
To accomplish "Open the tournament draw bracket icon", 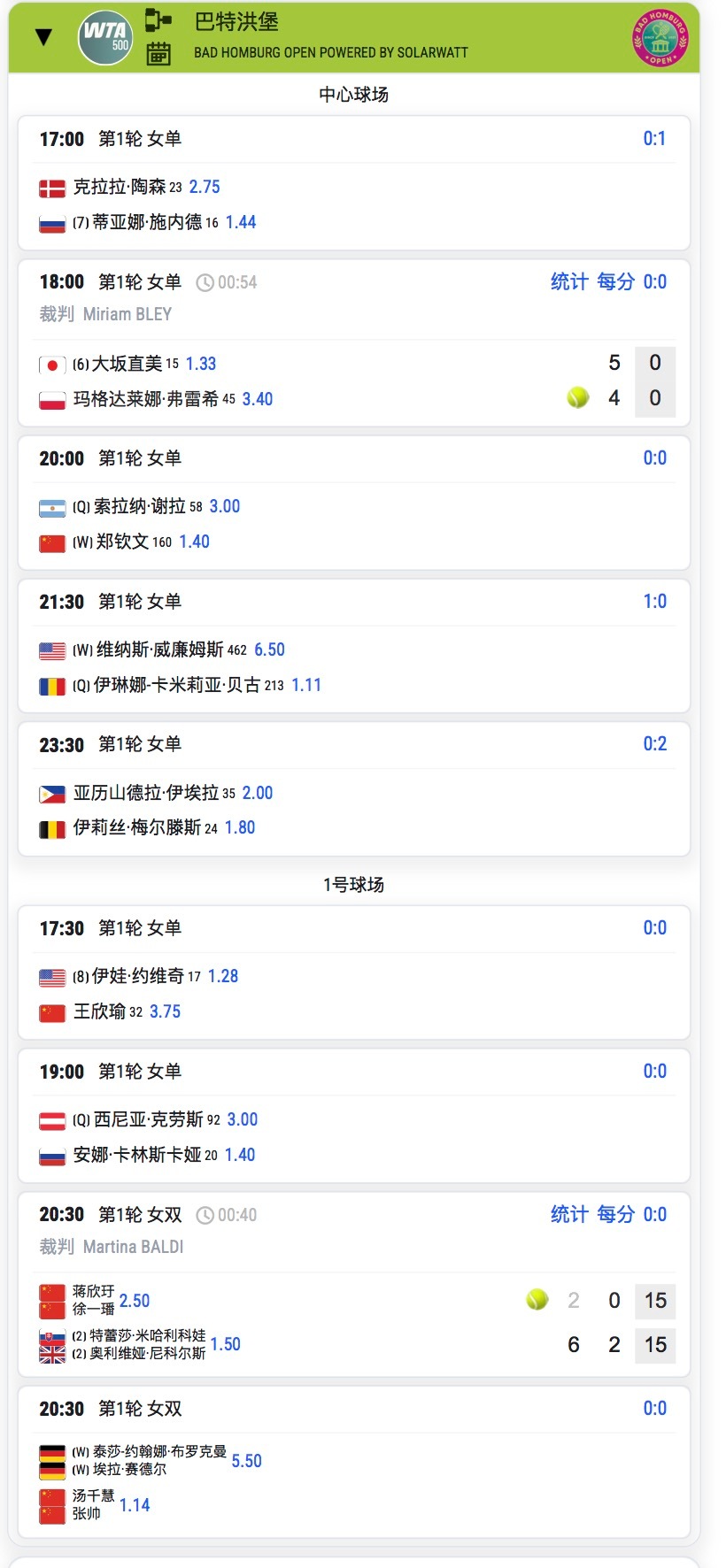I will pyautogui.click(x=158, y=19).
